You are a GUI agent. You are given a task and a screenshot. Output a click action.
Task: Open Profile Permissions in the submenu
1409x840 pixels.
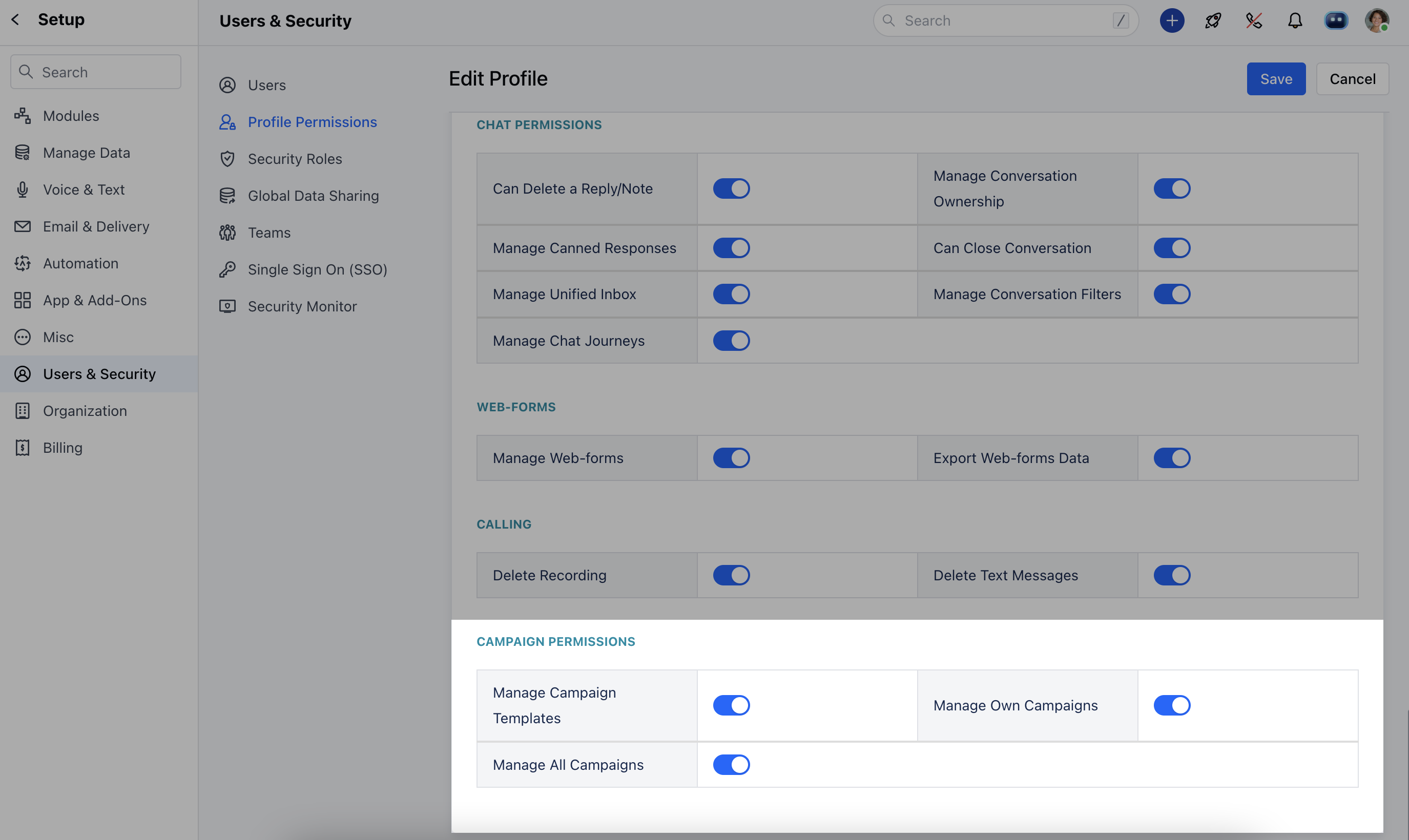click(x=312, y=122)
